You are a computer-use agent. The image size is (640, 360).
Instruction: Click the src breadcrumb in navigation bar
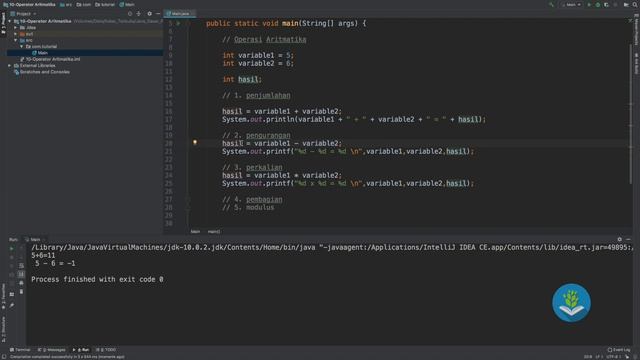tap(66, 4)
